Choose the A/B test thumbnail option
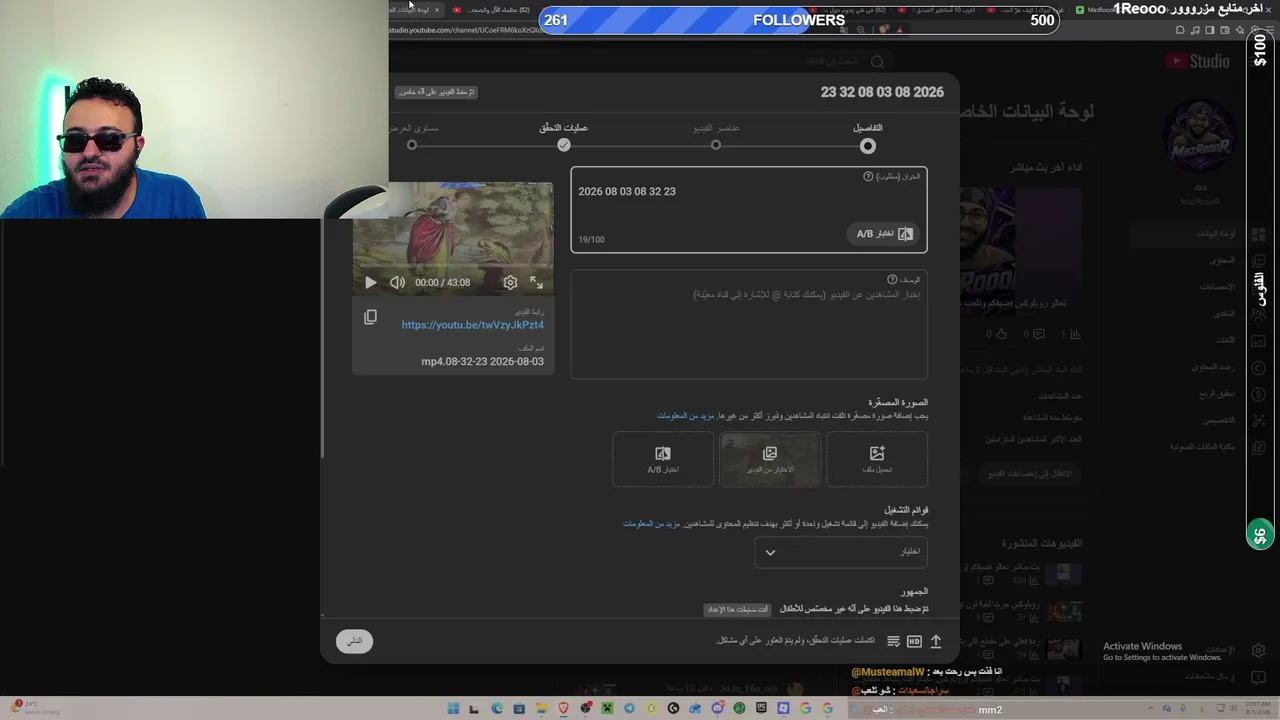 [x=663, y=459]
